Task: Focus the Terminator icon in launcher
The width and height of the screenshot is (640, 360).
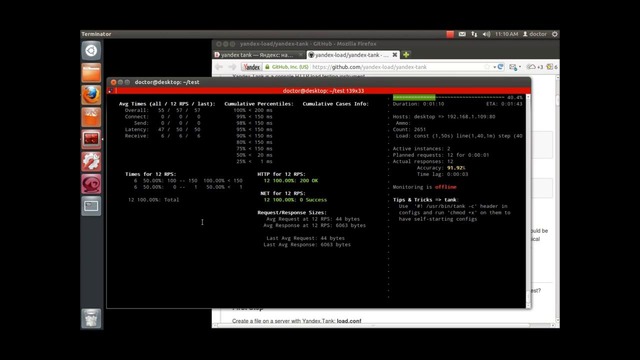Action: (91, 139)
